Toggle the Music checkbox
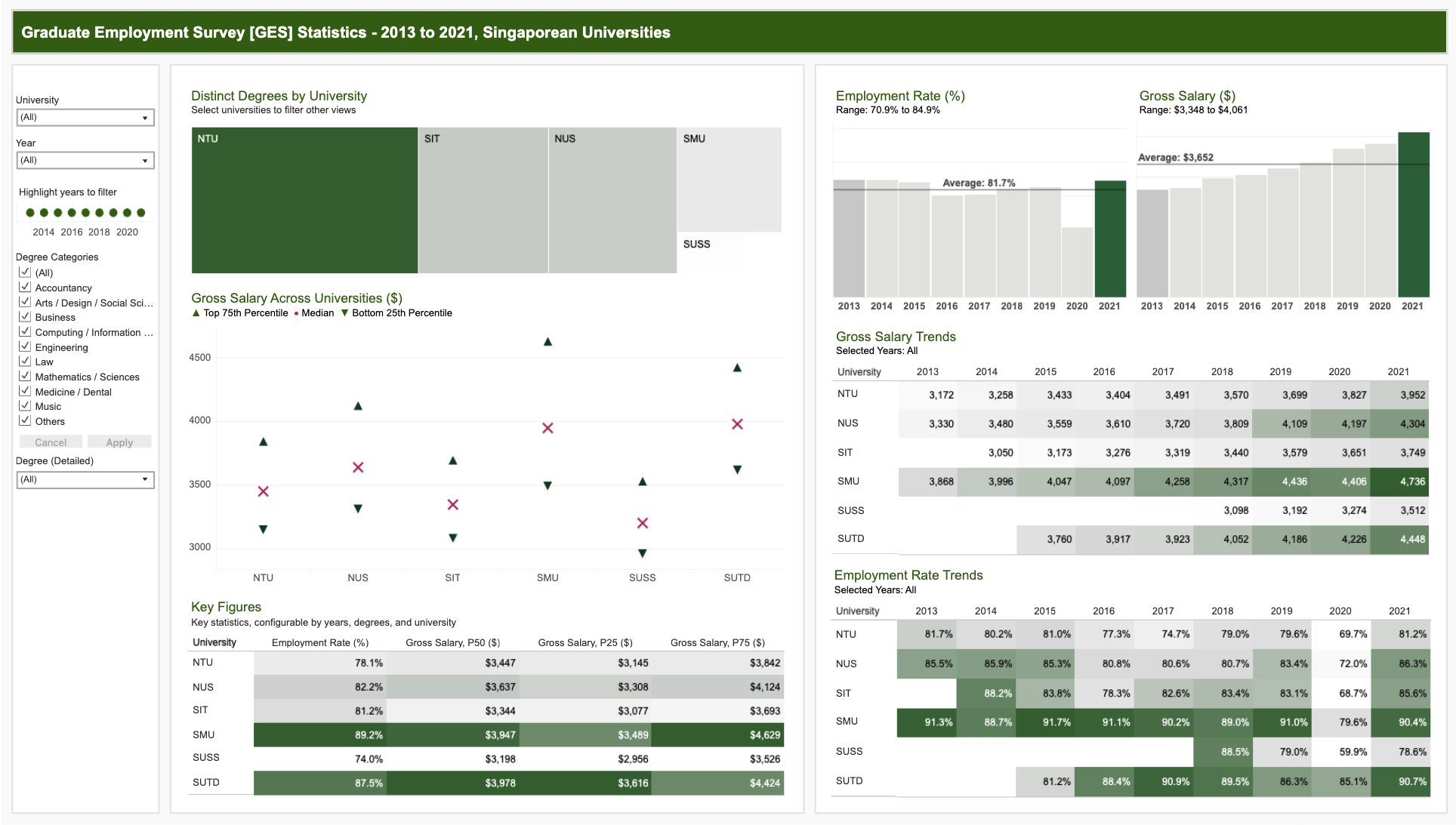 [x=25, y=406]
